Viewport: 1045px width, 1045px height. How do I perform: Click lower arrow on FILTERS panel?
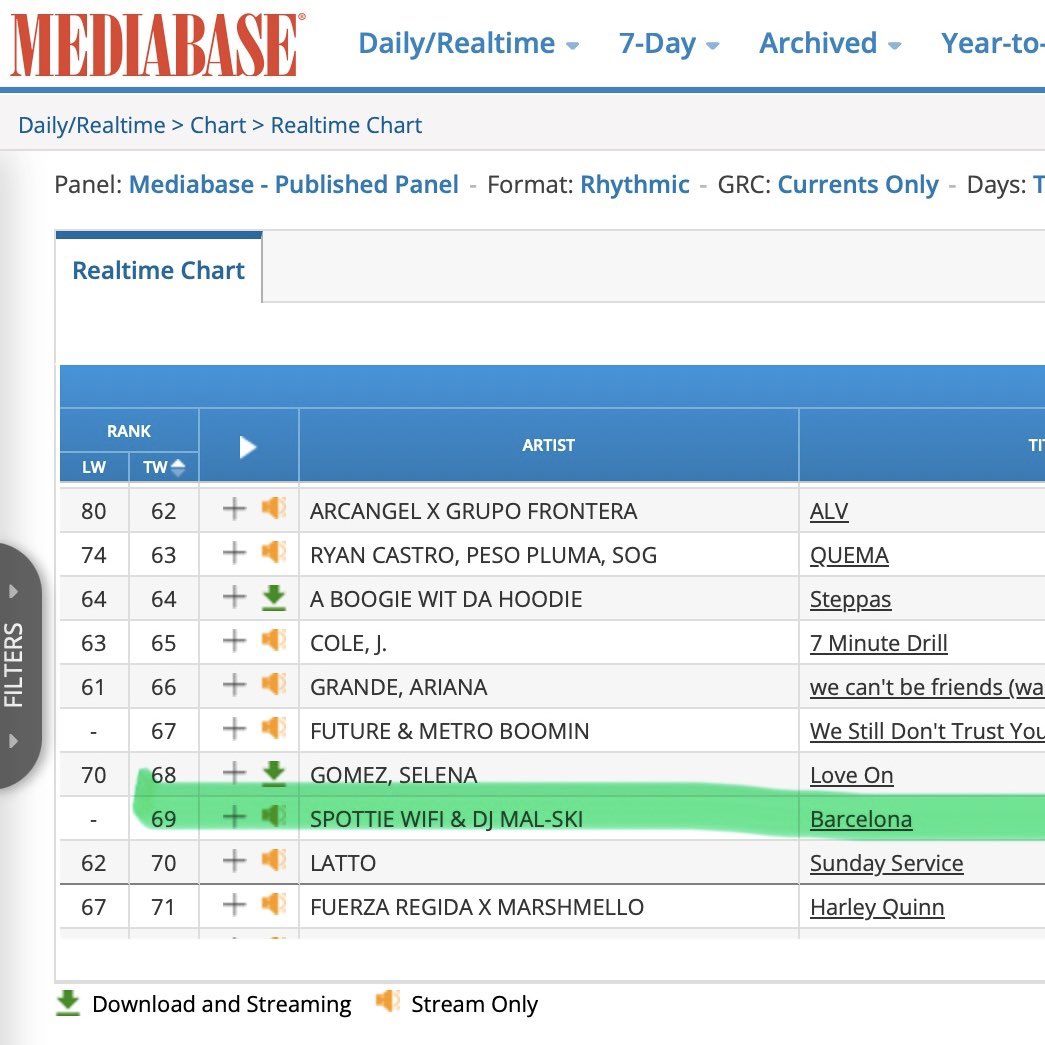pos(13,740)
